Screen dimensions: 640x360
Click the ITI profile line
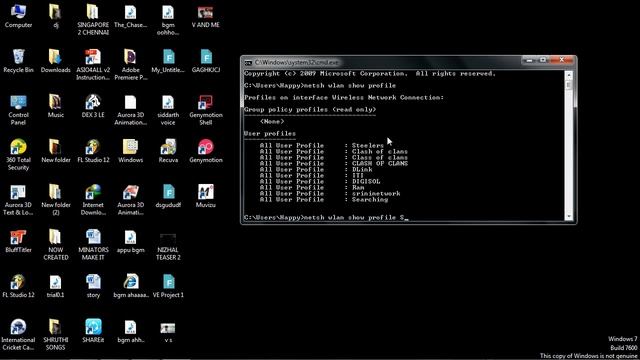(x=312, y=176)
